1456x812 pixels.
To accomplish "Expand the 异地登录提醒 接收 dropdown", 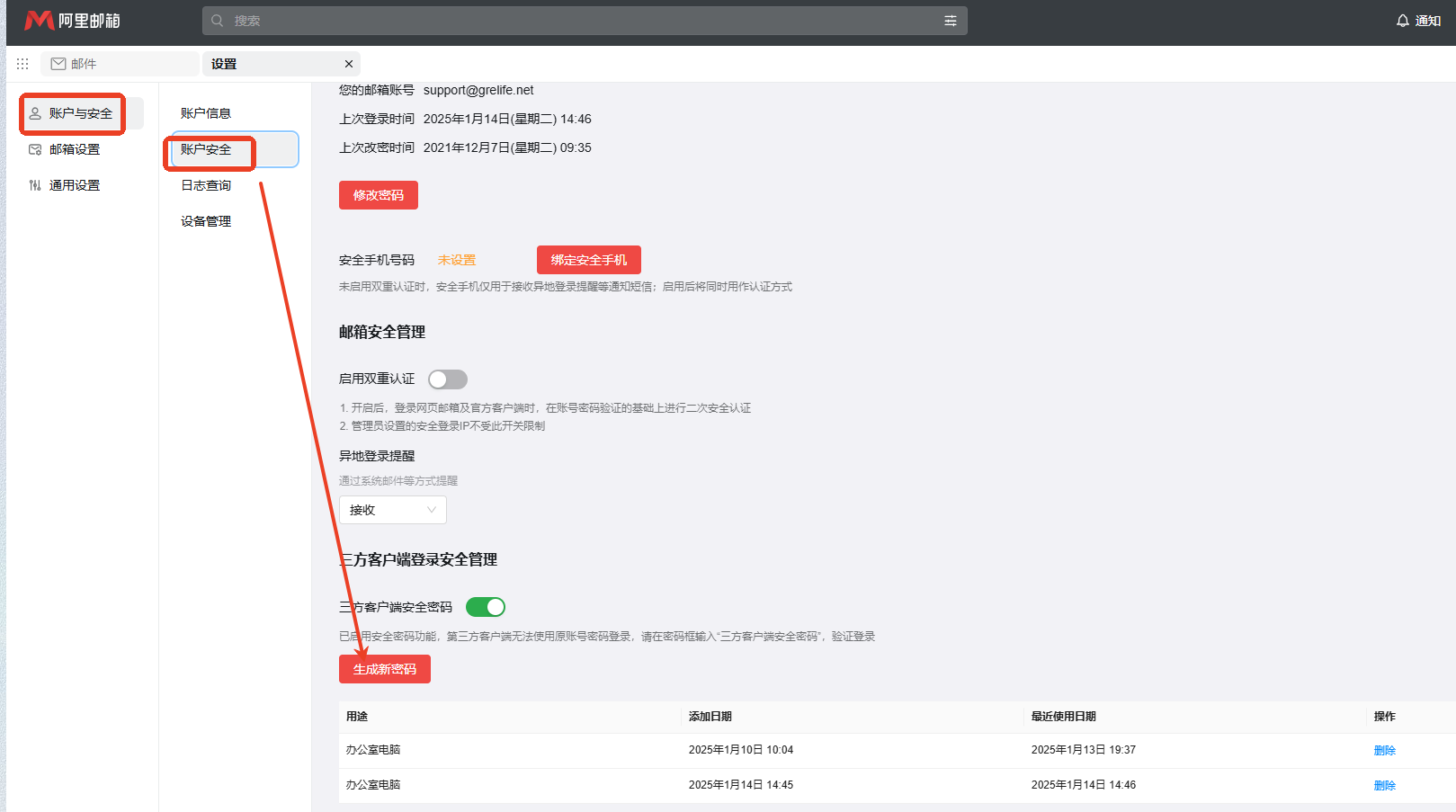I will tap(392, 510).
